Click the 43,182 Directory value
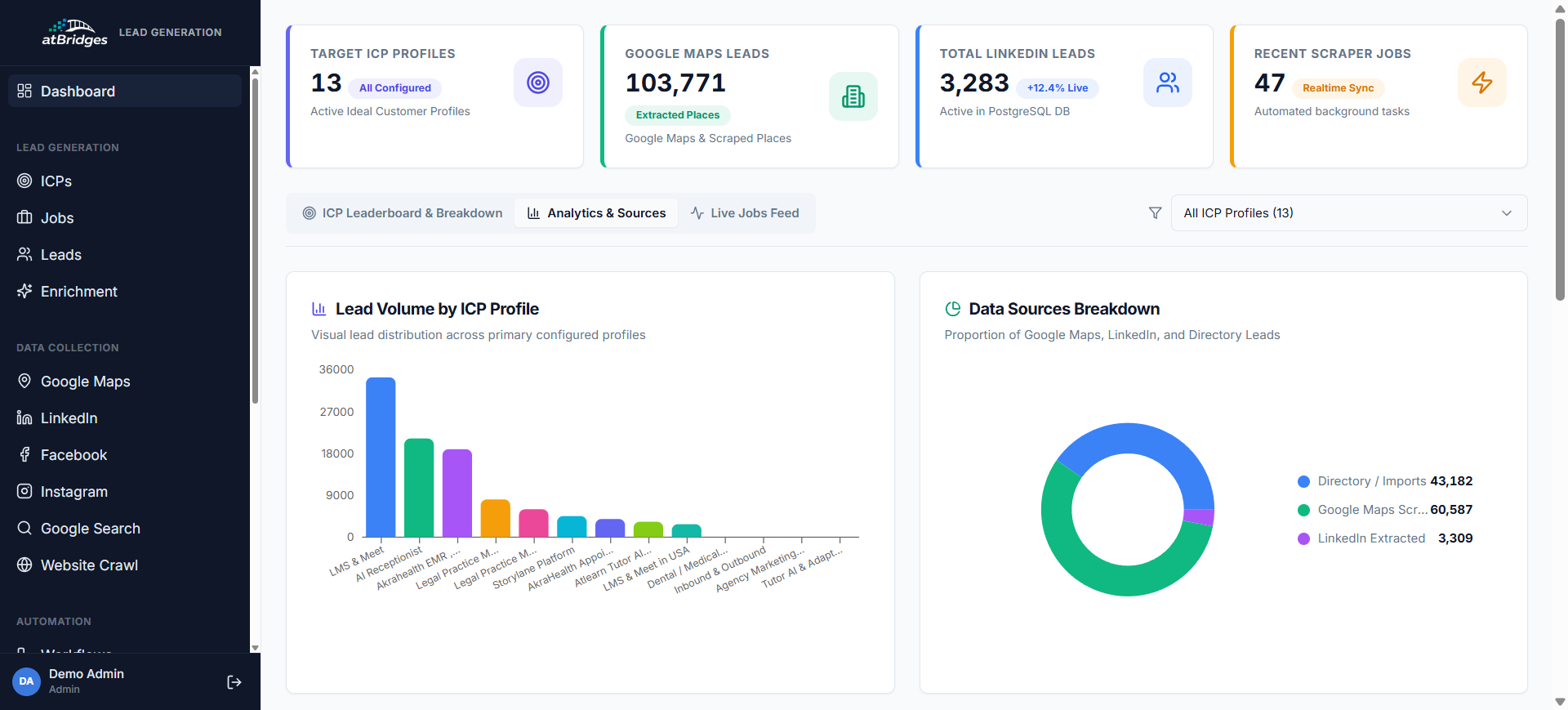Image resolution: width=1568 pixels, height=710 pixels. [x=1451, y=481]
